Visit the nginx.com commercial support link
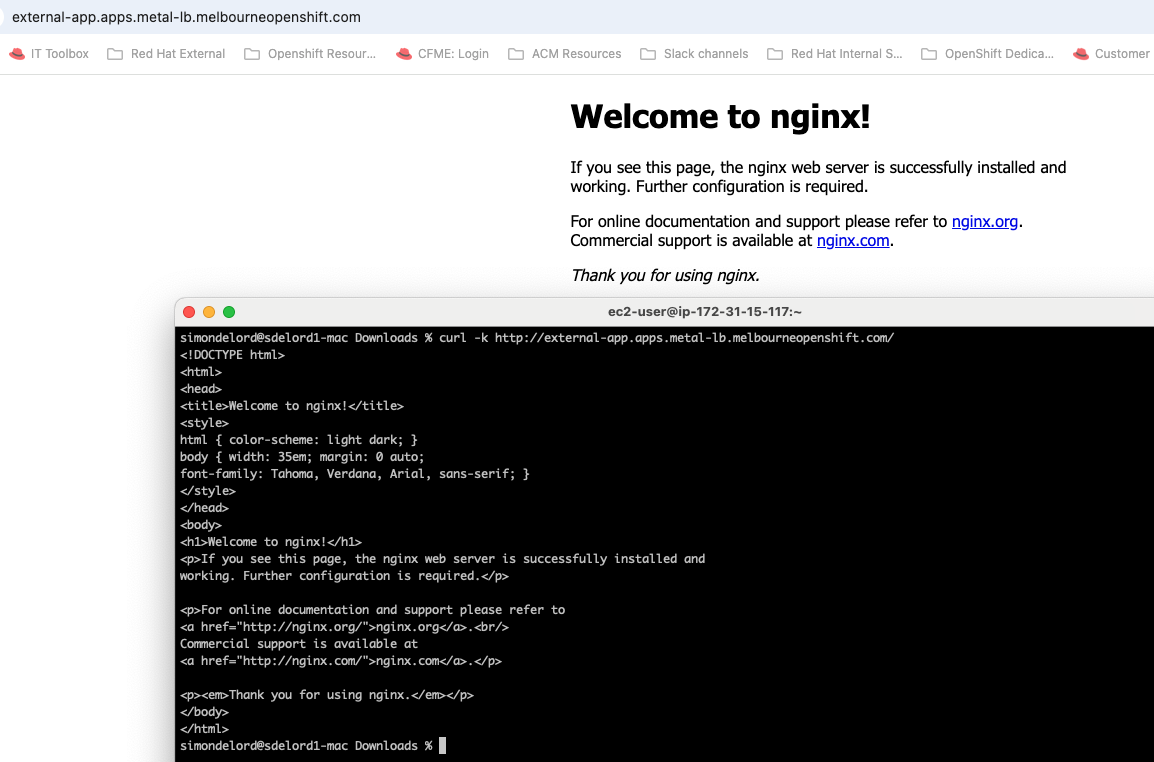The width and height of the screenshot is (1154, 762). pyautogui.click(x=852, y=241)
